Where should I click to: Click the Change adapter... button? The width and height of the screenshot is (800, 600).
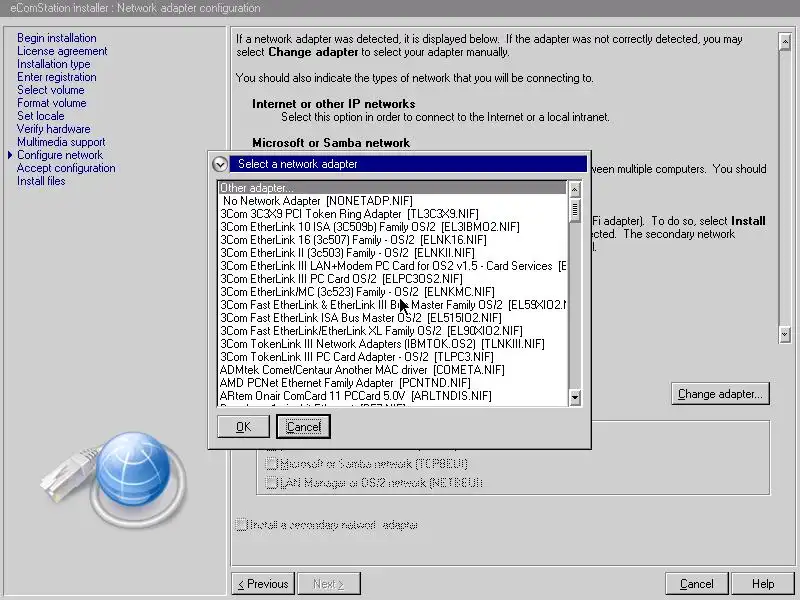tap(720, 394)
